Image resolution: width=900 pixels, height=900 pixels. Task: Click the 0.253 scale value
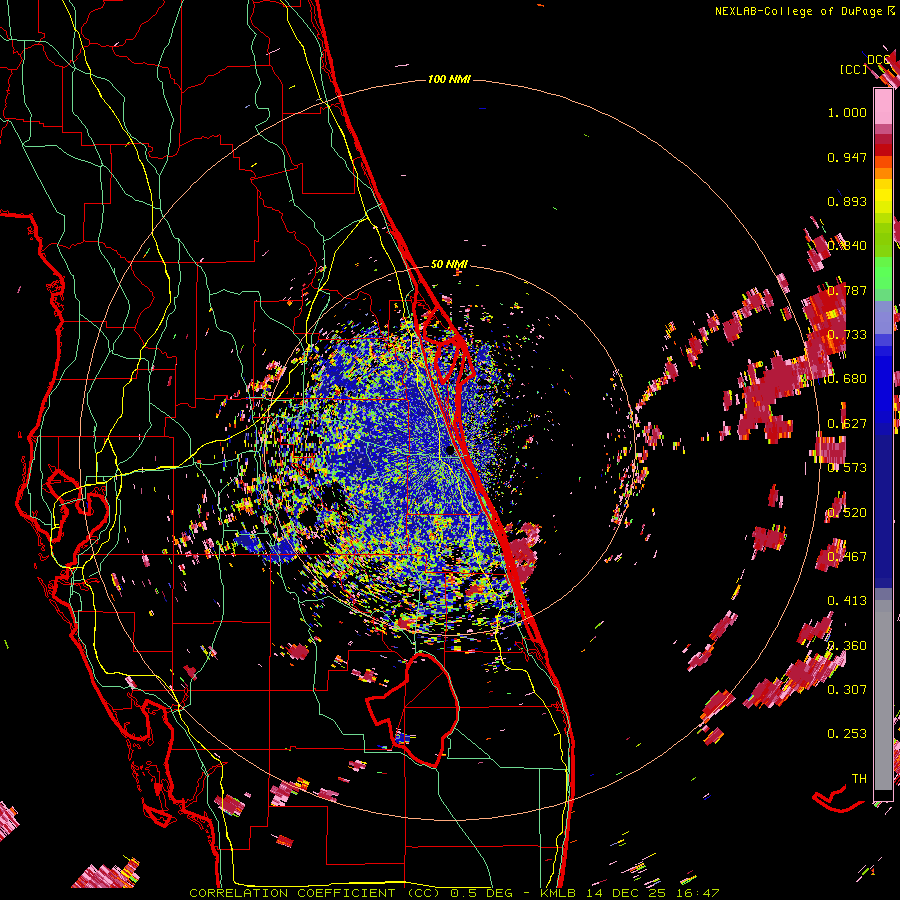847,734
